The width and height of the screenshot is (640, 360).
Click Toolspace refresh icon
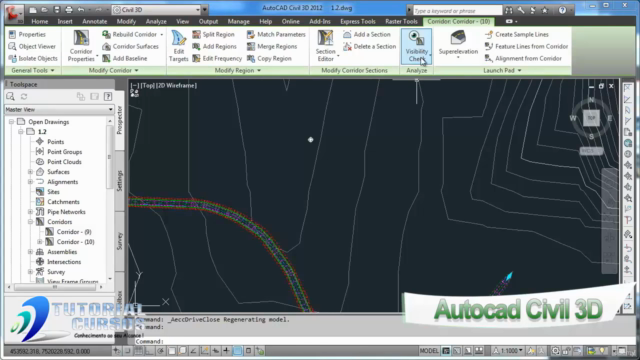(x=24, y=96)
